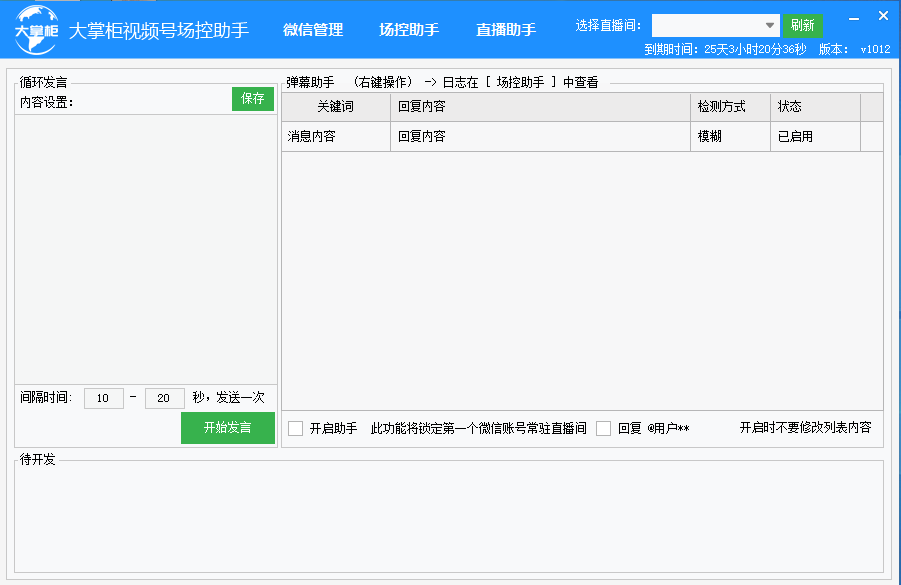Click the 大掌柜 globe logo icon

pyautogui.click(x=36, y=30)
